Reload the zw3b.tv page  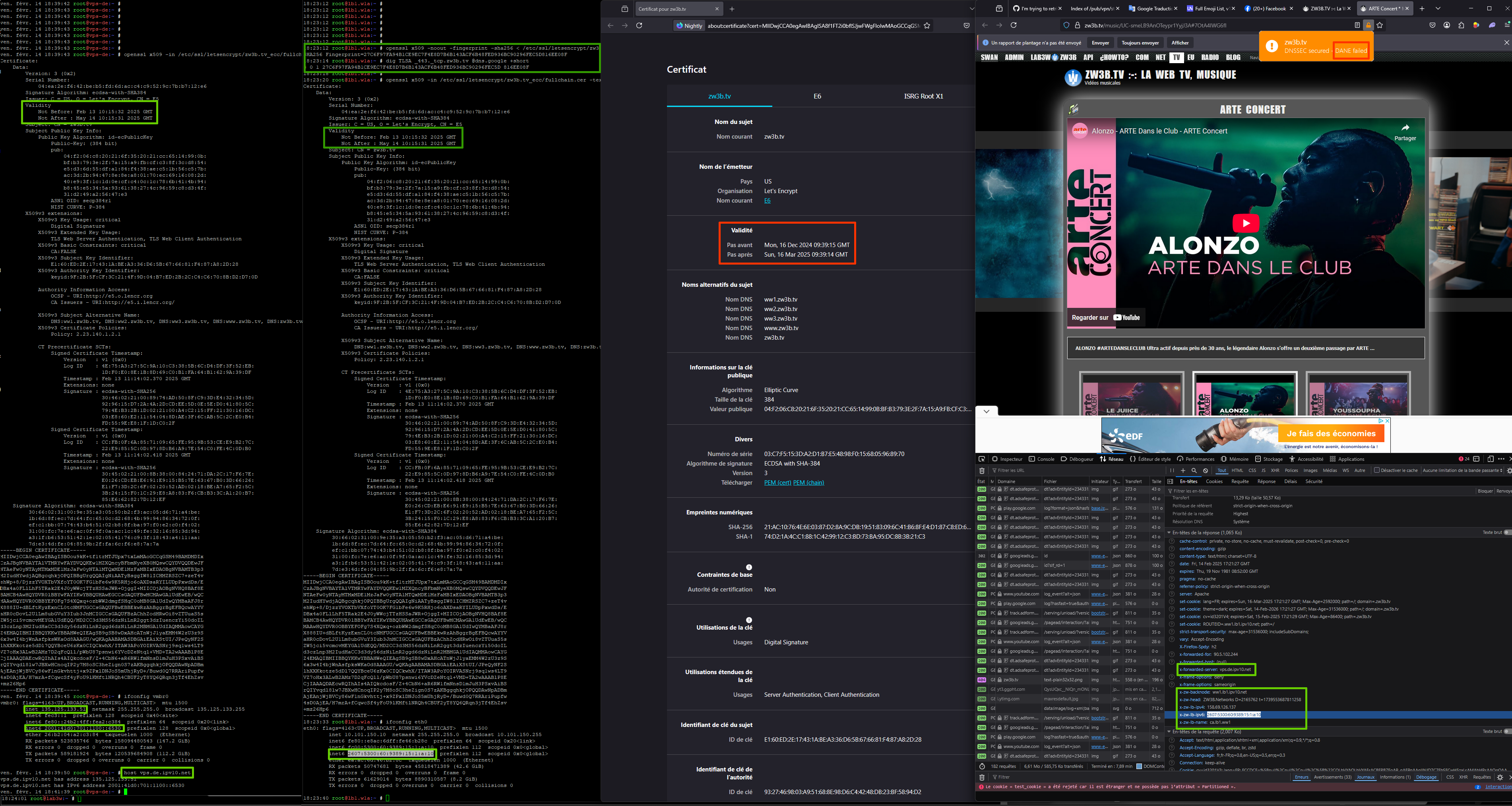1013,25
